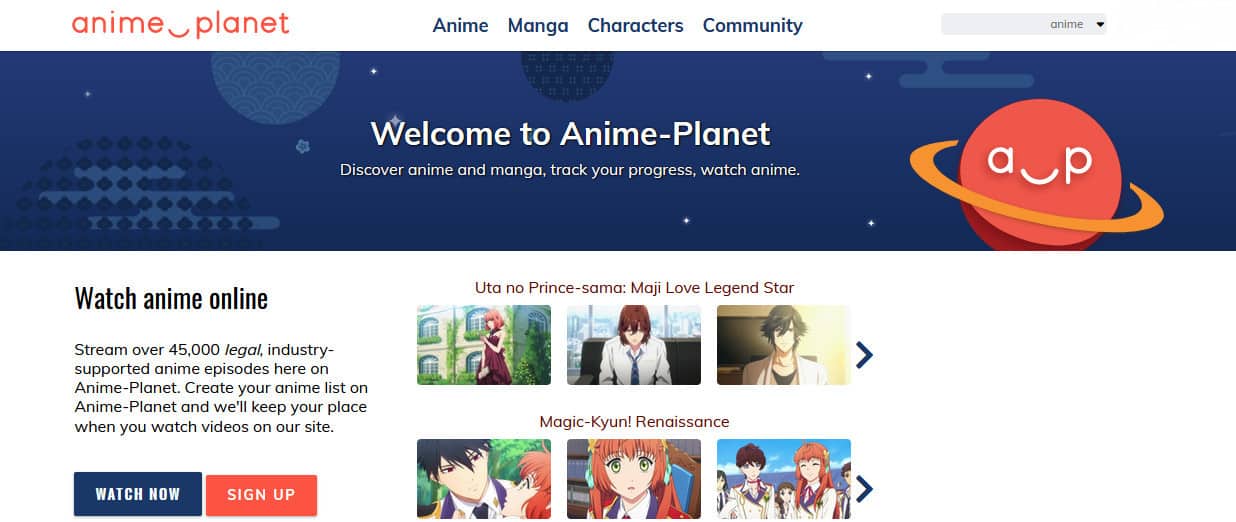Open the Community menu
Screen dimensions: 1236x522
[752, 25]
